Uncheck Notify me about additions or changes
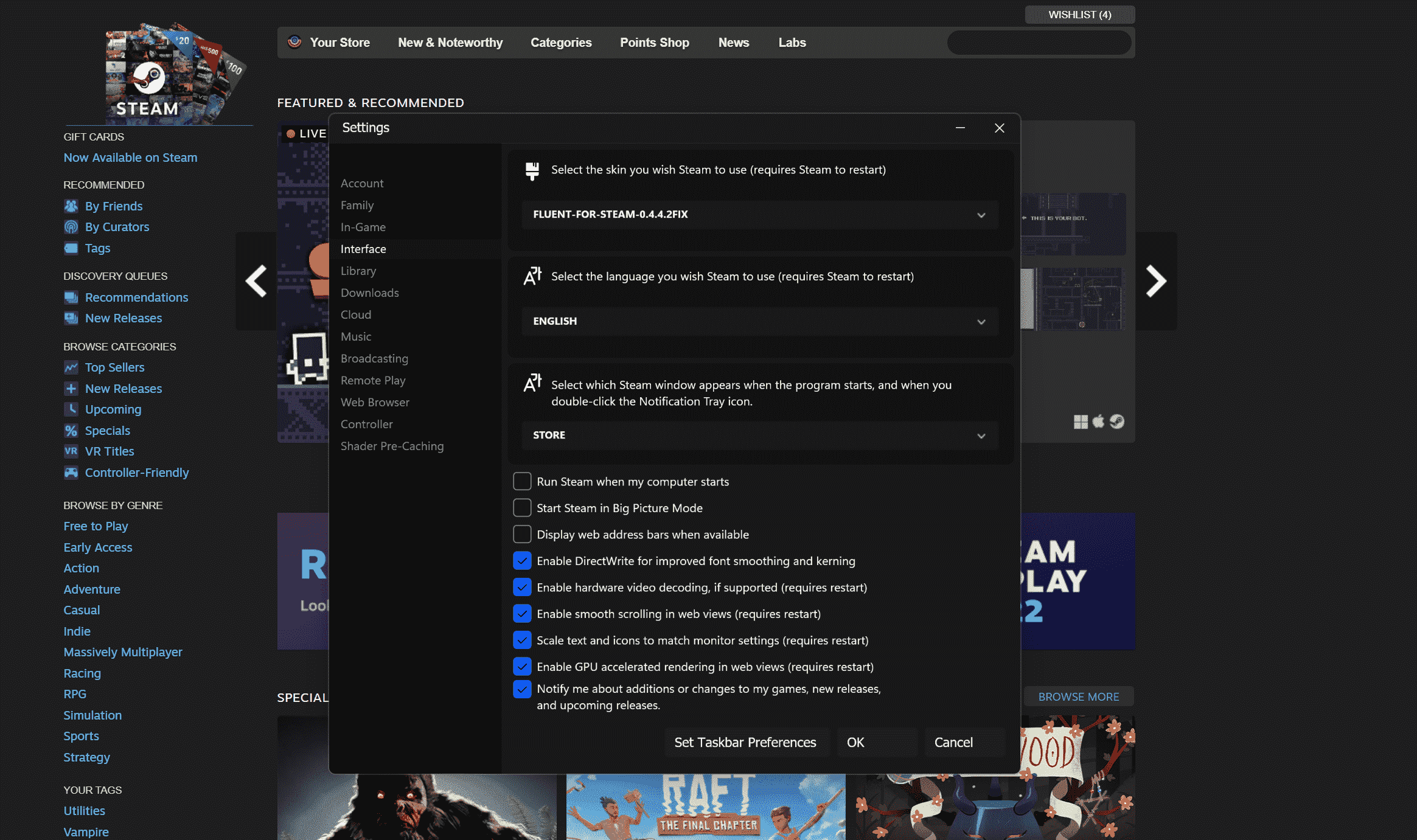This screenshot has height=840, width=1417. [x=522, y=689]
